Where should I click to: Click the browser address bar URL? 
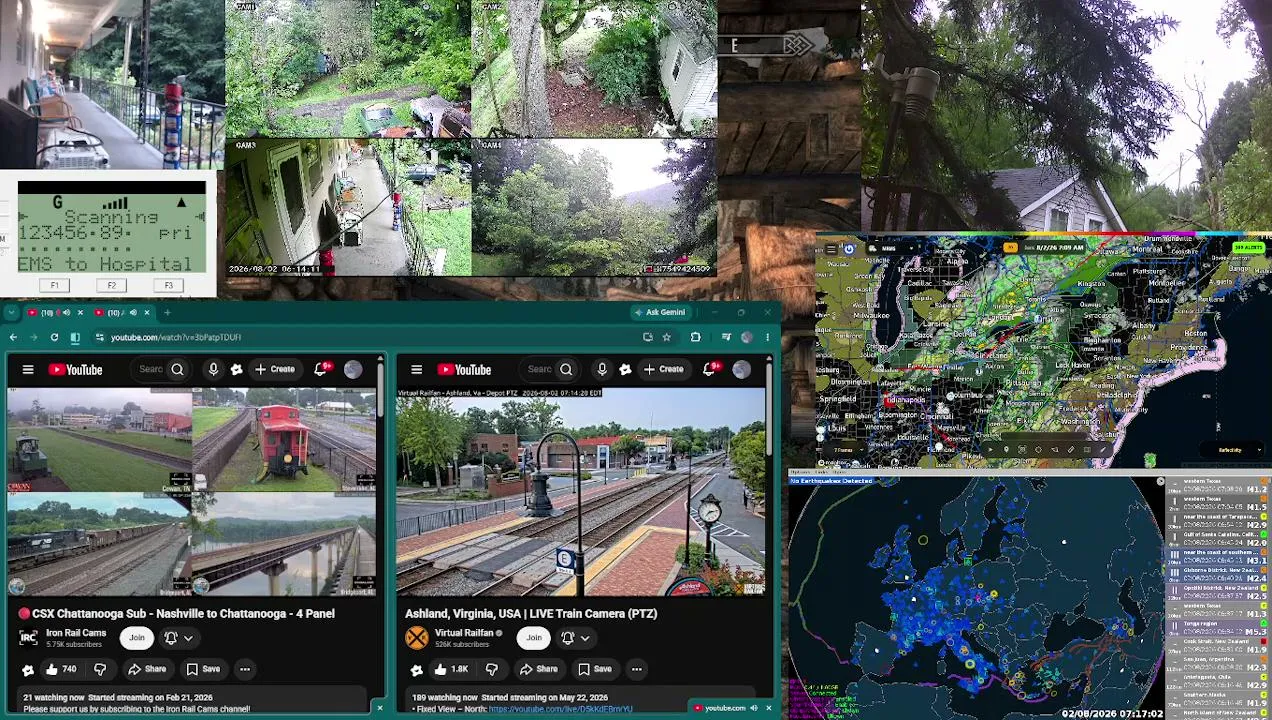pyautogui.click(x=176, y=337)
